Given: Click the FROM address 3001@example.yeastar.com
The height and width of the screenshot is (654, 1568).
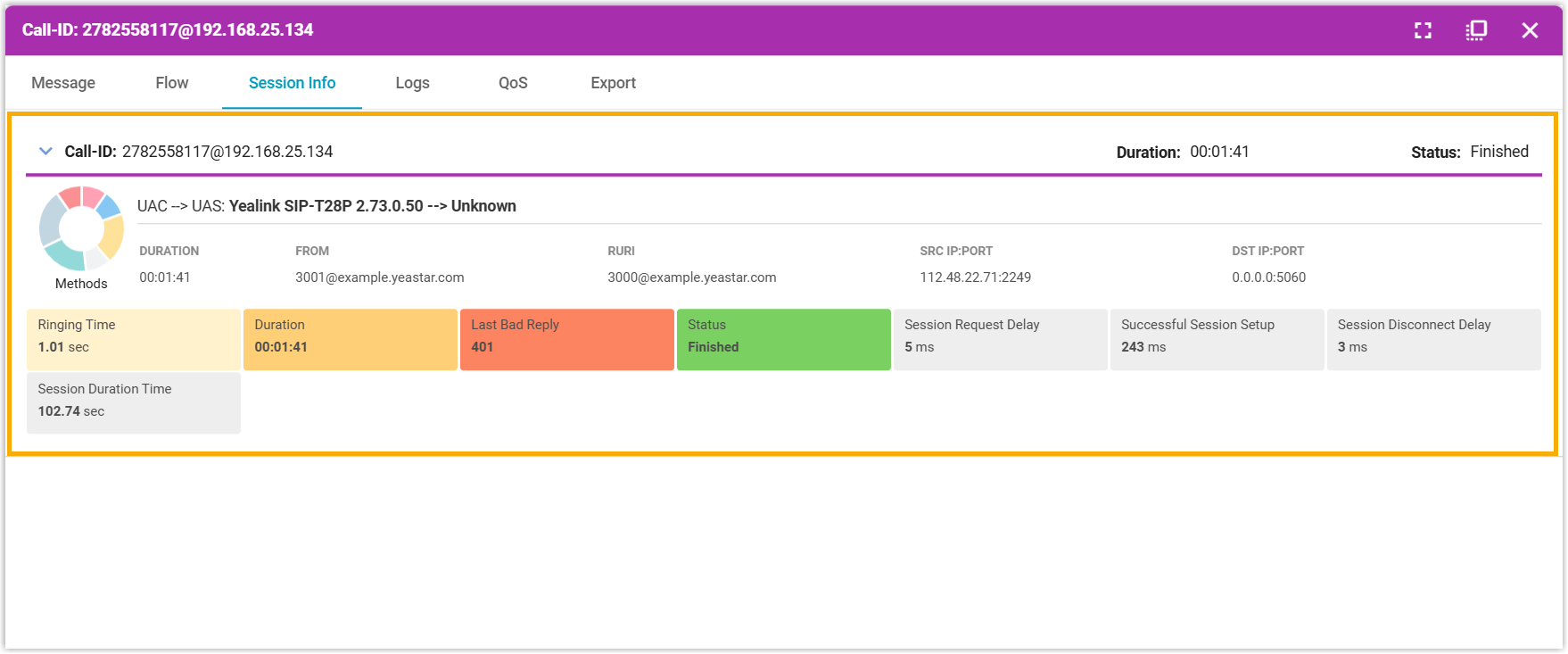Looking at the screenshot, I should [379, 277].
